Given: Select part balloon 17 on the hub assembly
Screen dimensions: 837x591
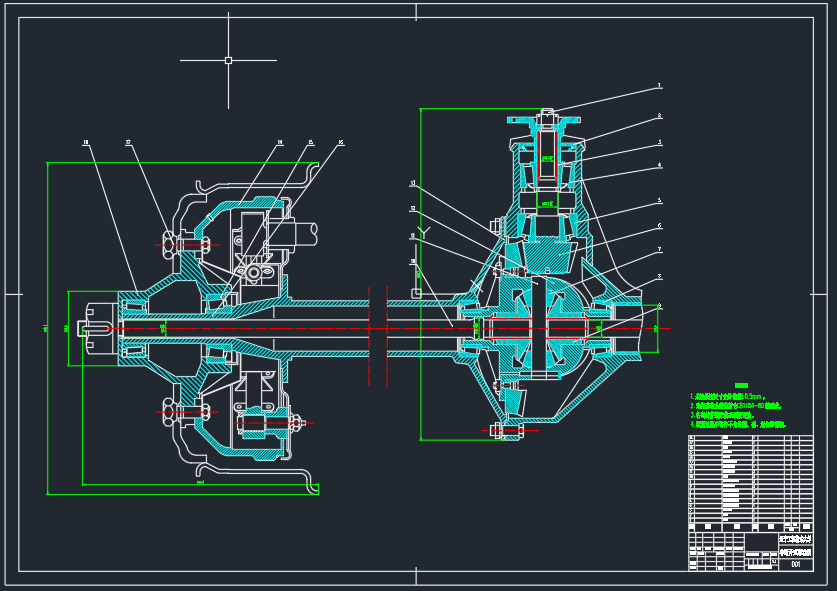Looking at the screenshot, I should 128,142.
